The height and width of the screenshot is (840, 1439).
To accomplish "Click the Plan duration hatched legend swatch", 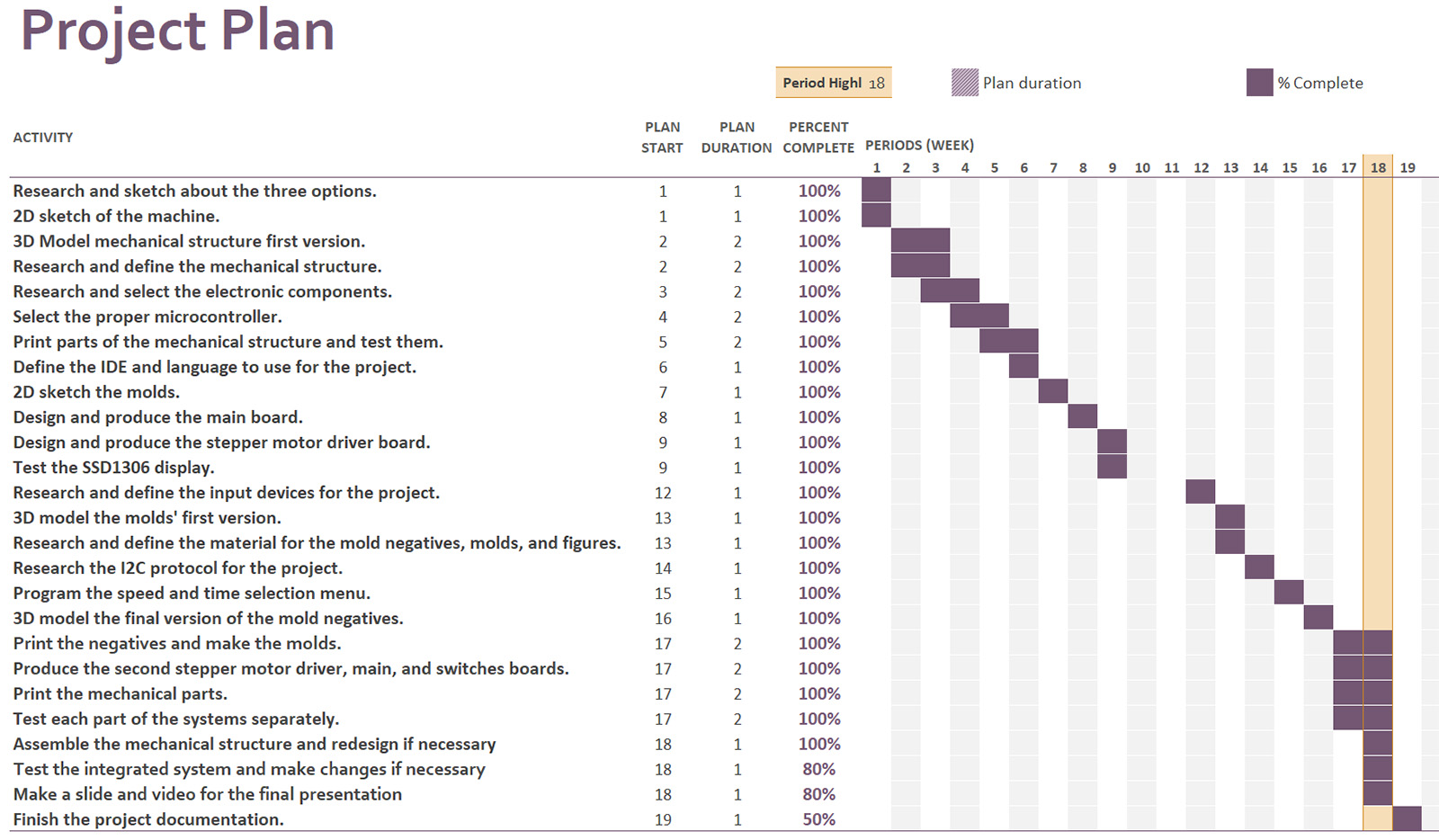I will [965, 83].
